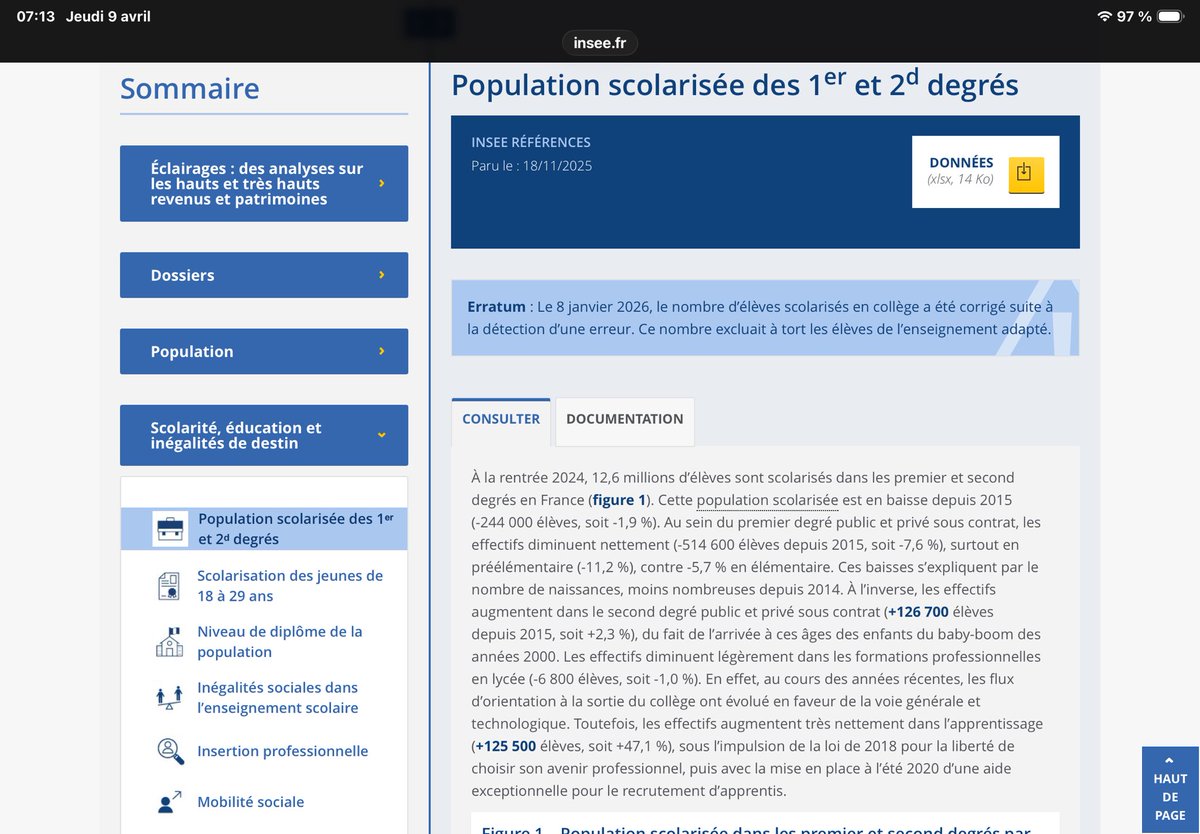The image size is (1200, 834).
Task: Collapse the Scolarité, éducation section chevron
Action: point(382,435)
